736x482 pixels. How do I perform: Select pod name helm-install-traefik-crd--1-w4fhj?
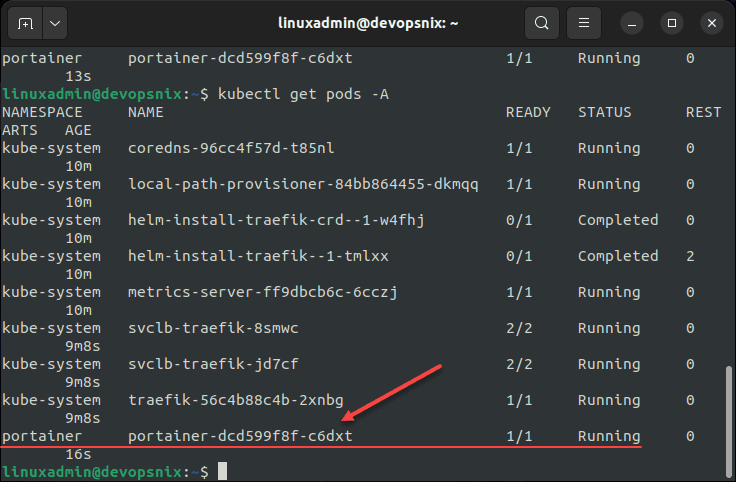coord(276,220)
